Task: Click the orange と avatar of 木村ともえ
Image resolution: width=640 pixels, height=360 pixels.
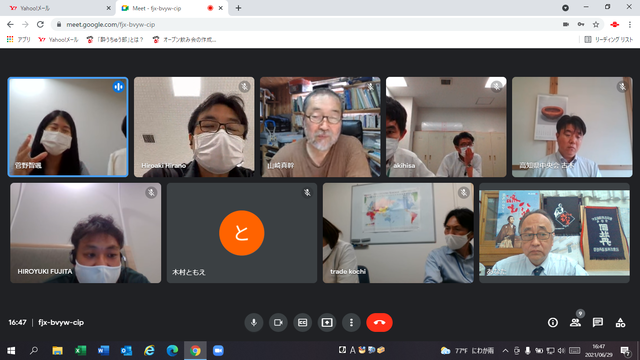Action: click(x=242, y=233)
